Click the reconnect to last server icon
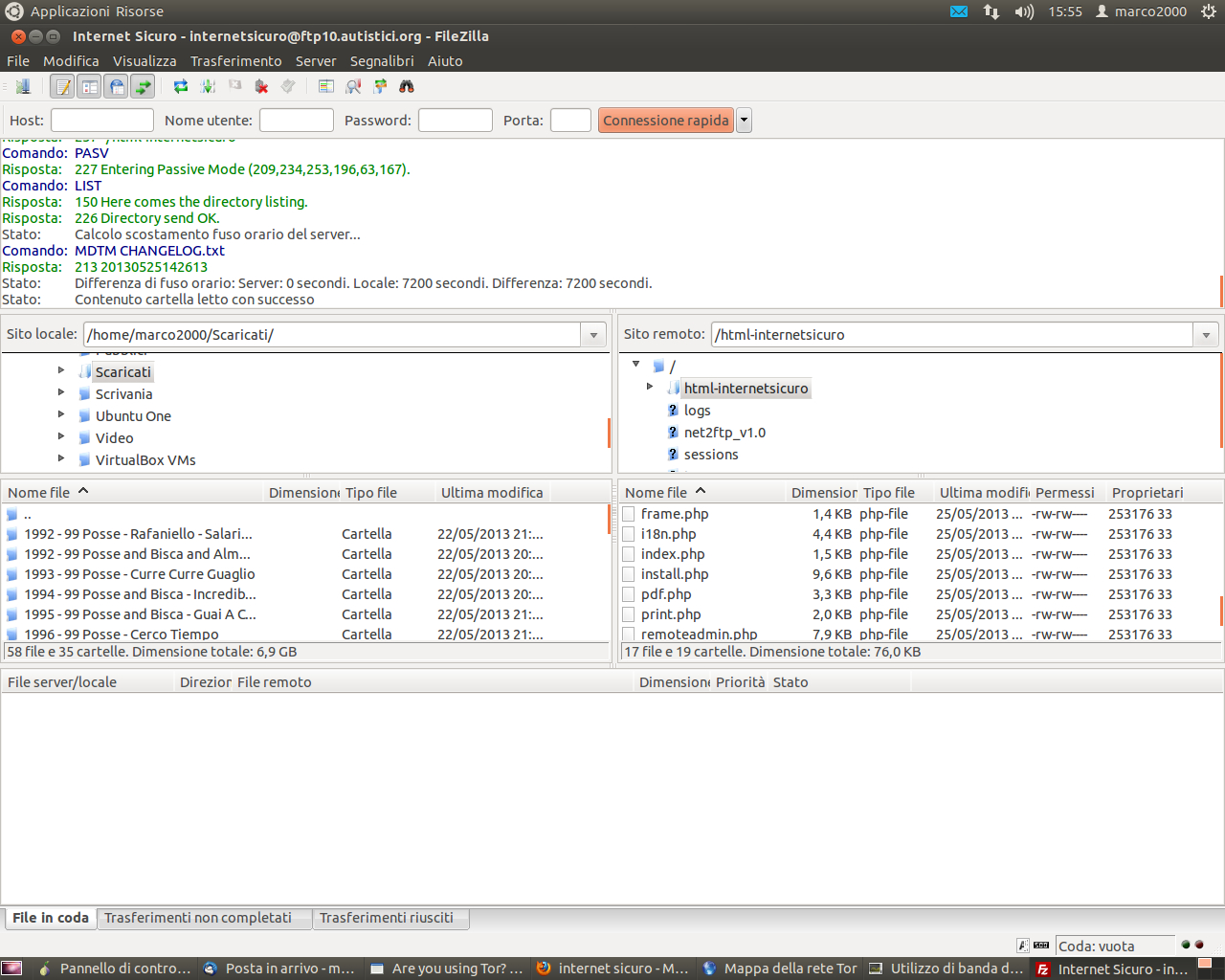Viewport: 1225px width, 980px height. [x=288, y=87]
